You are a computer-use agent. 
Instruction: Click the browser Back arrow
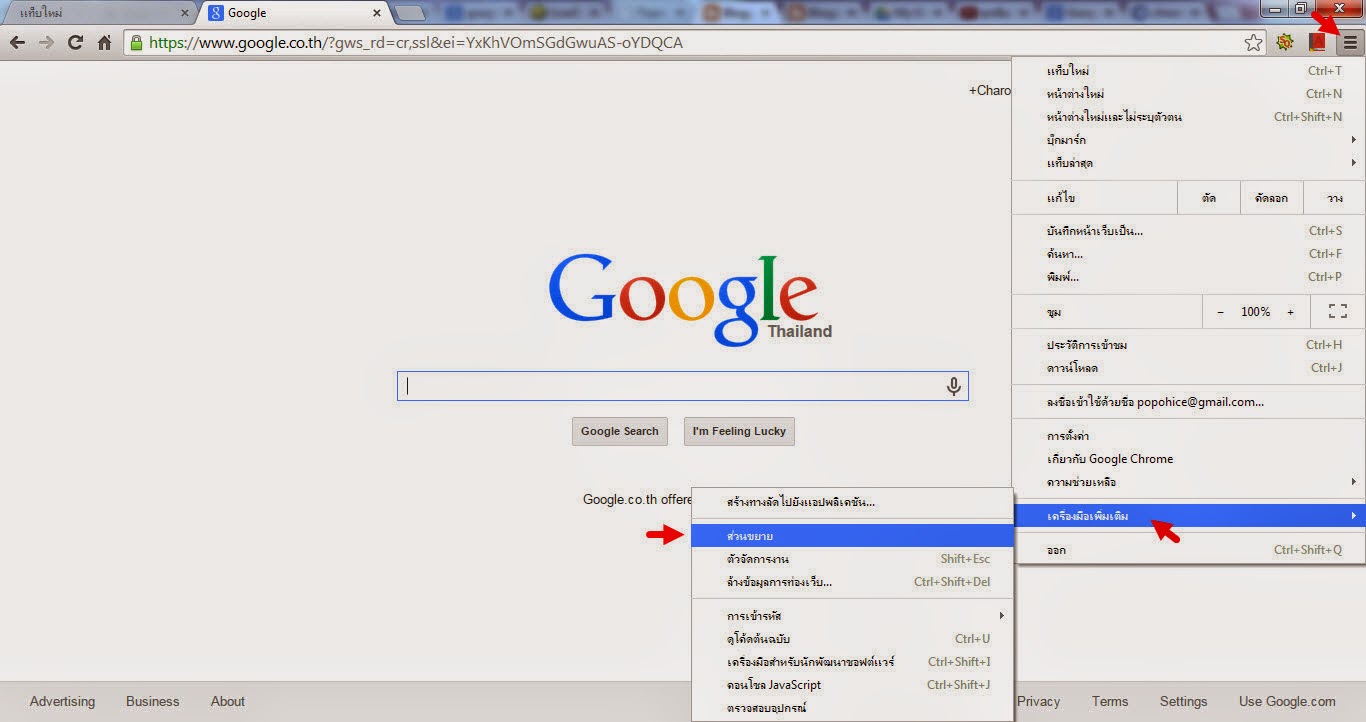point(17,43)
